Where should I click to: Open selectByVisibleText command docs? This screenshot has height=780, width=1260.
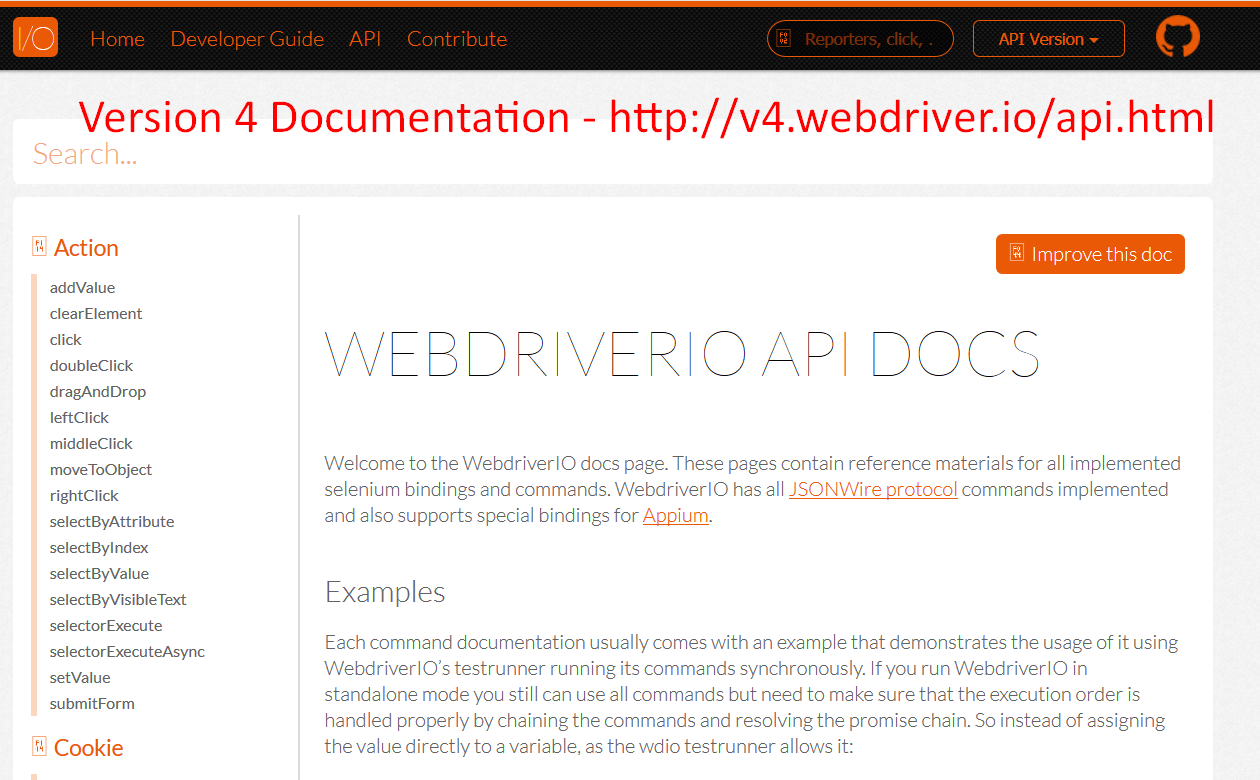118,600
